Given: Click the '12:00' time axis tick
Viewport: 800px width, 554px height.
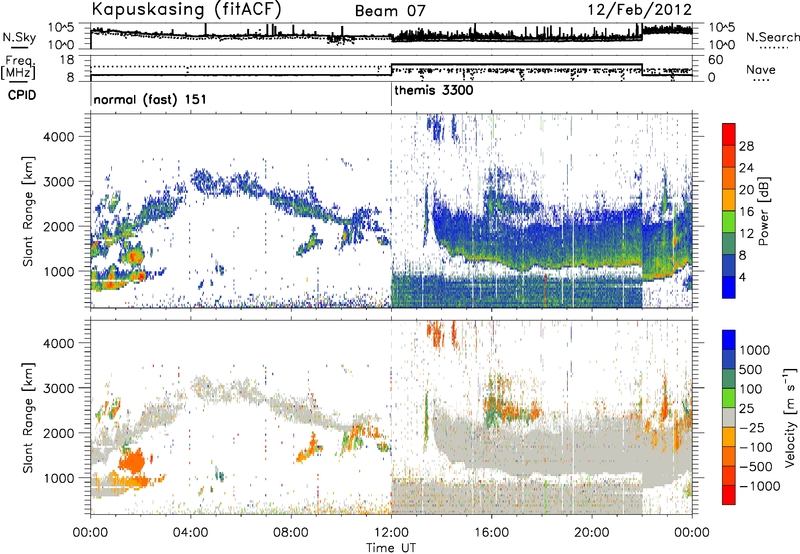Looking at the screenshot, I should click(391, 533).
